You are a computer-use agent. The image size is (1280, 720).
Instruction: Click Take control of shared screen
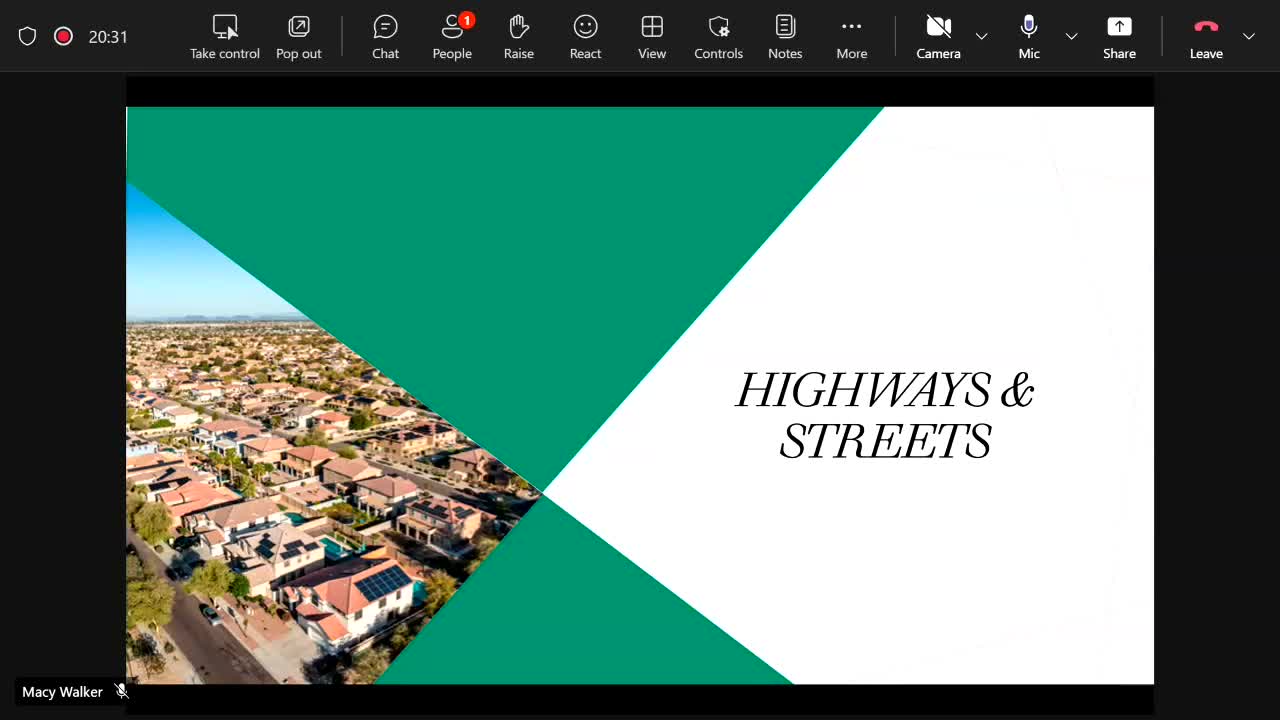tap(225, 37)
